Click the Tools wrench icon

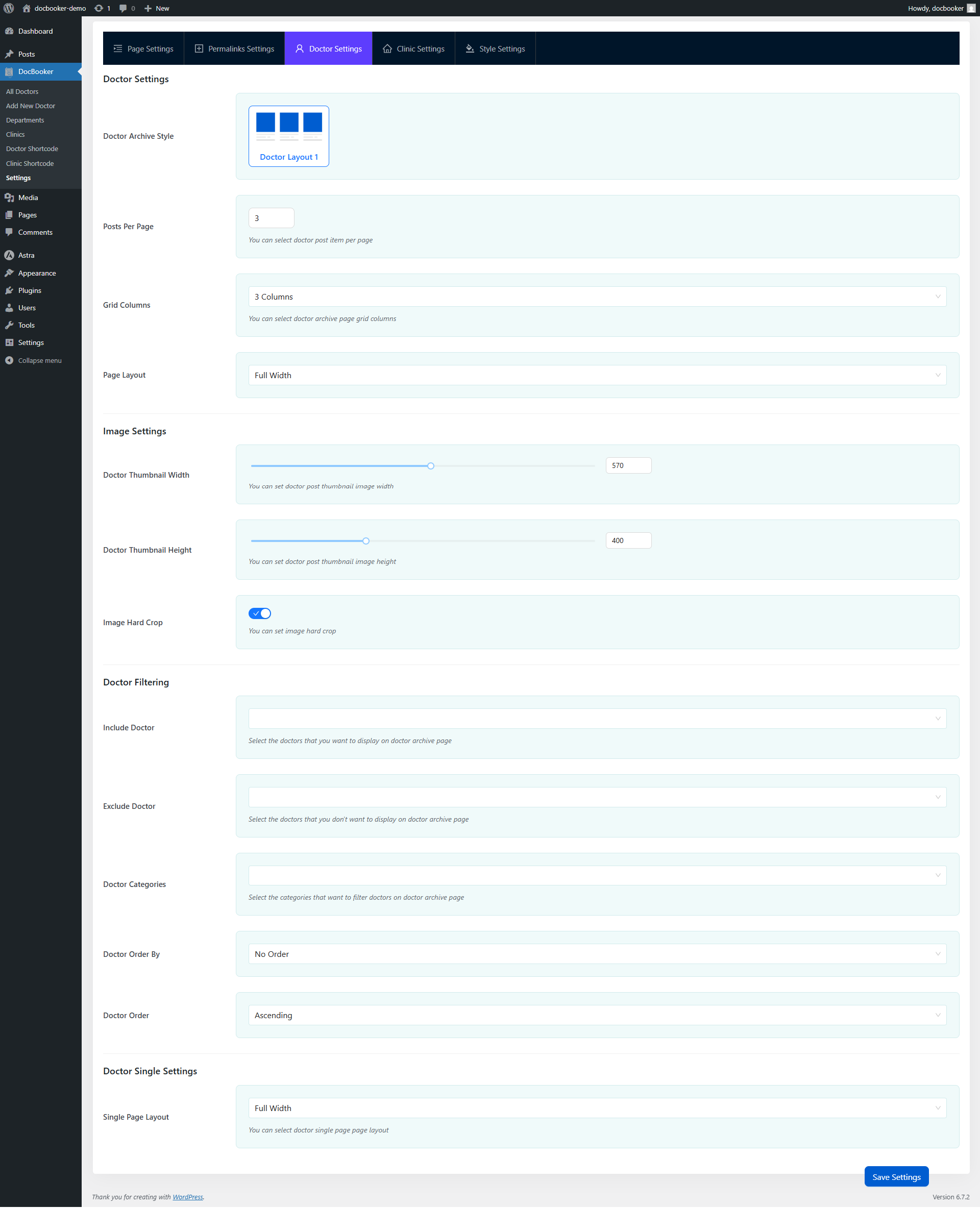pos(9,326)
